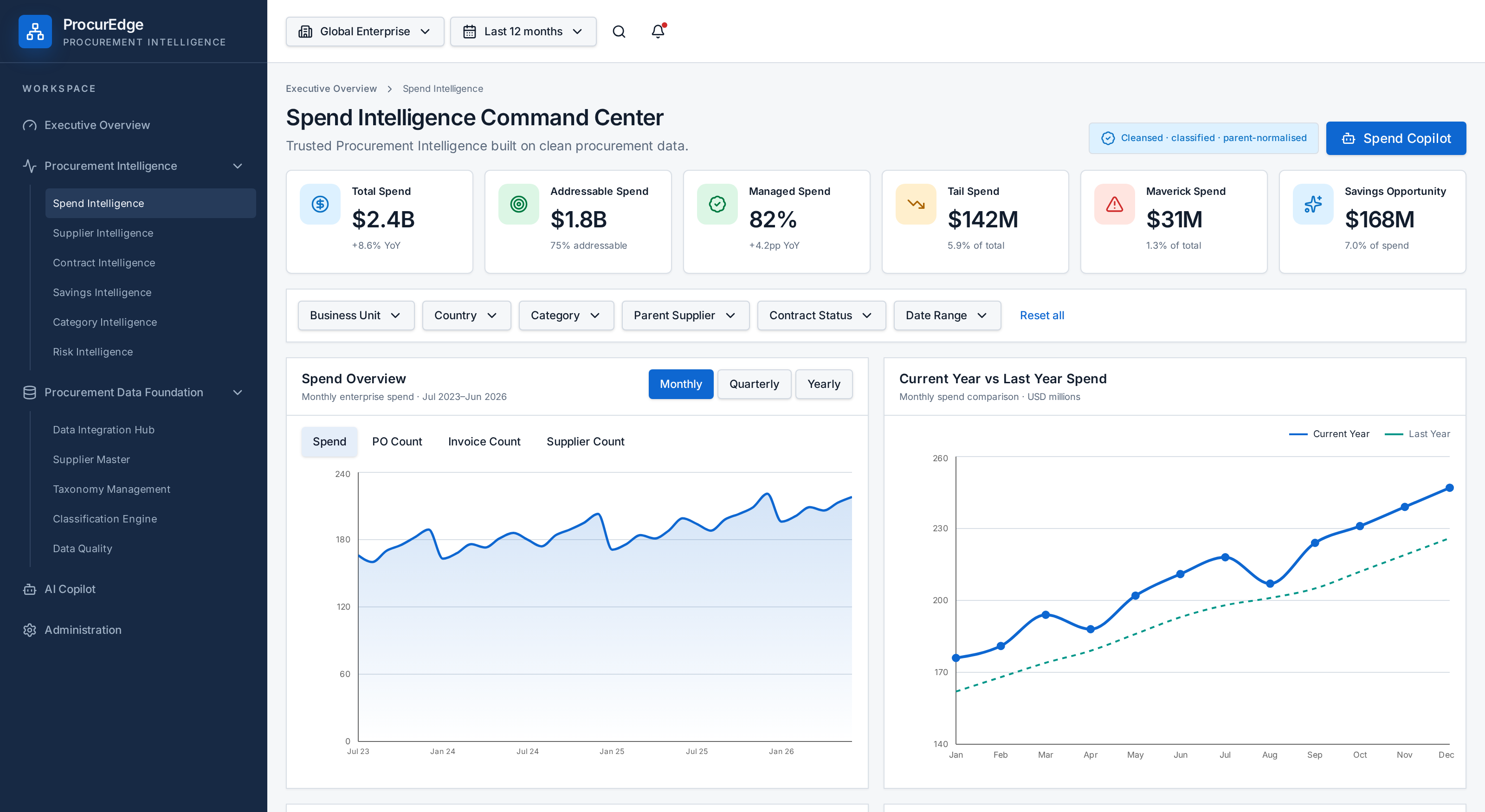This screenshot has width=1485, height=812.
Task: Open the Contract Status filter
Action: pyautogui.click(x=821, y=315)
